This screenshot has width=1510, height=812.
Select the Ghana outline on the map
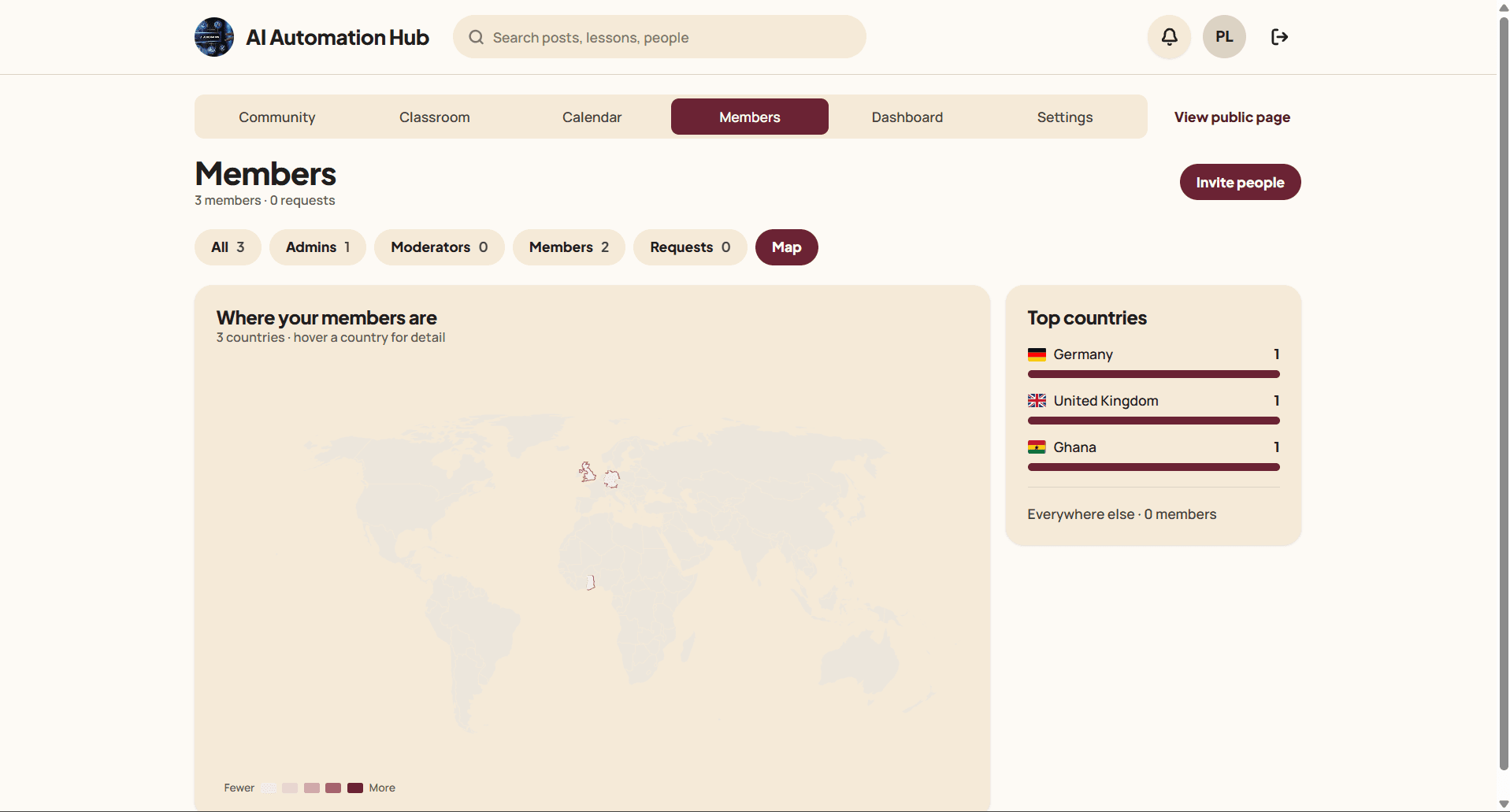click(591, 582)
